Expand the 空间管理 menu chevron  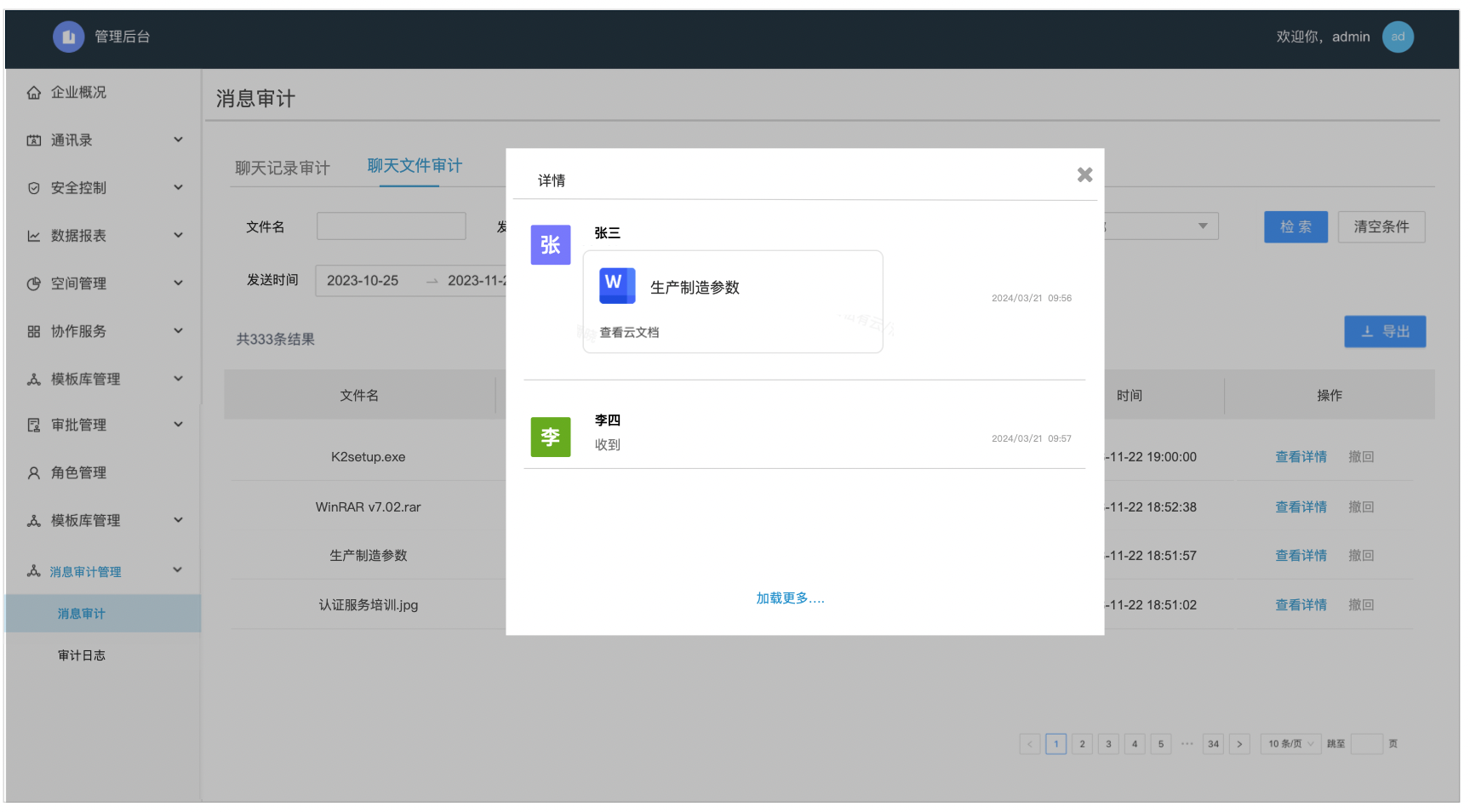pyautogui.click(x=178, y=283)
